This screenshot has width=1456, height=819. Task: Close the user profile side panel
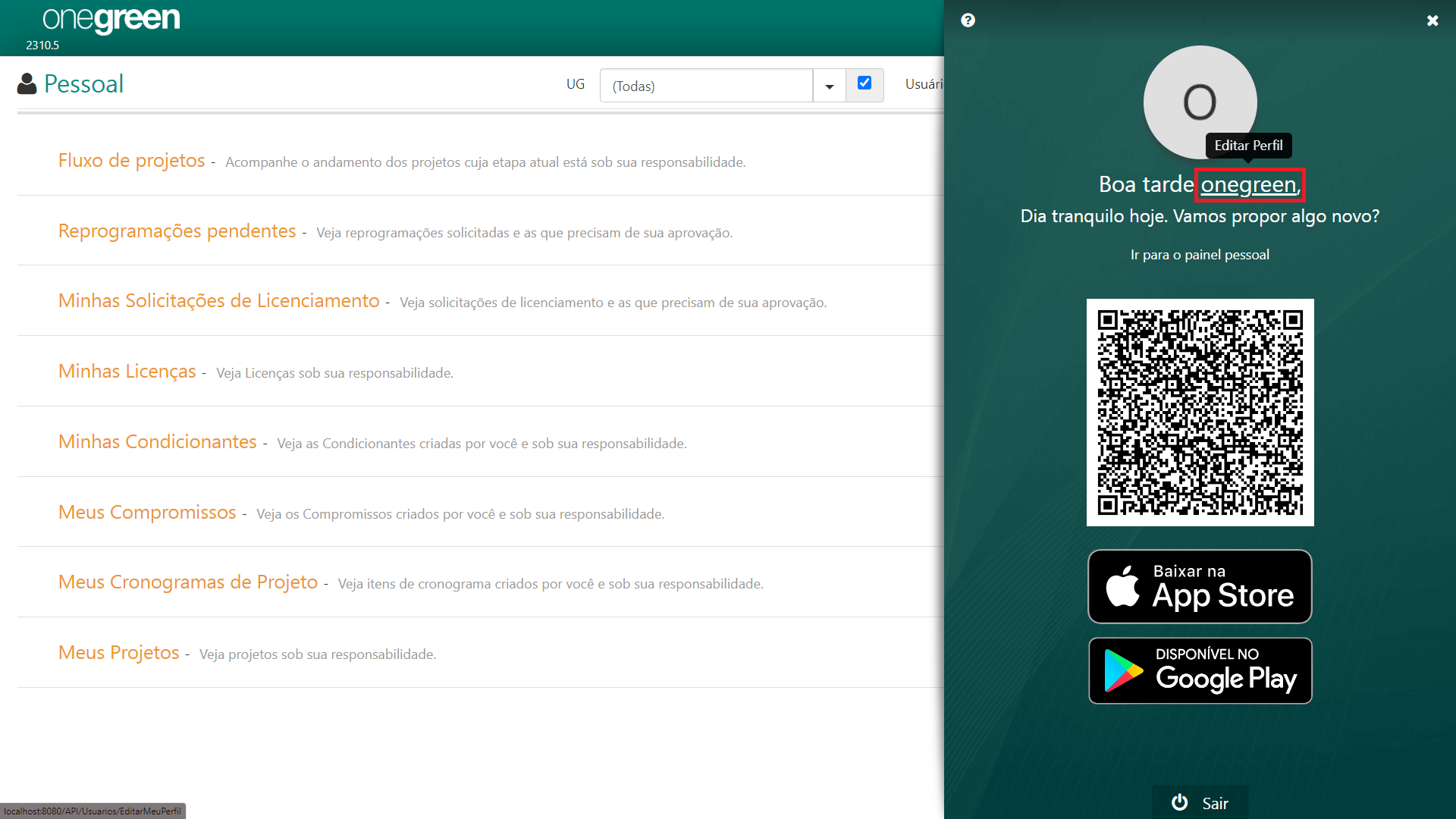coord(1432,20)
